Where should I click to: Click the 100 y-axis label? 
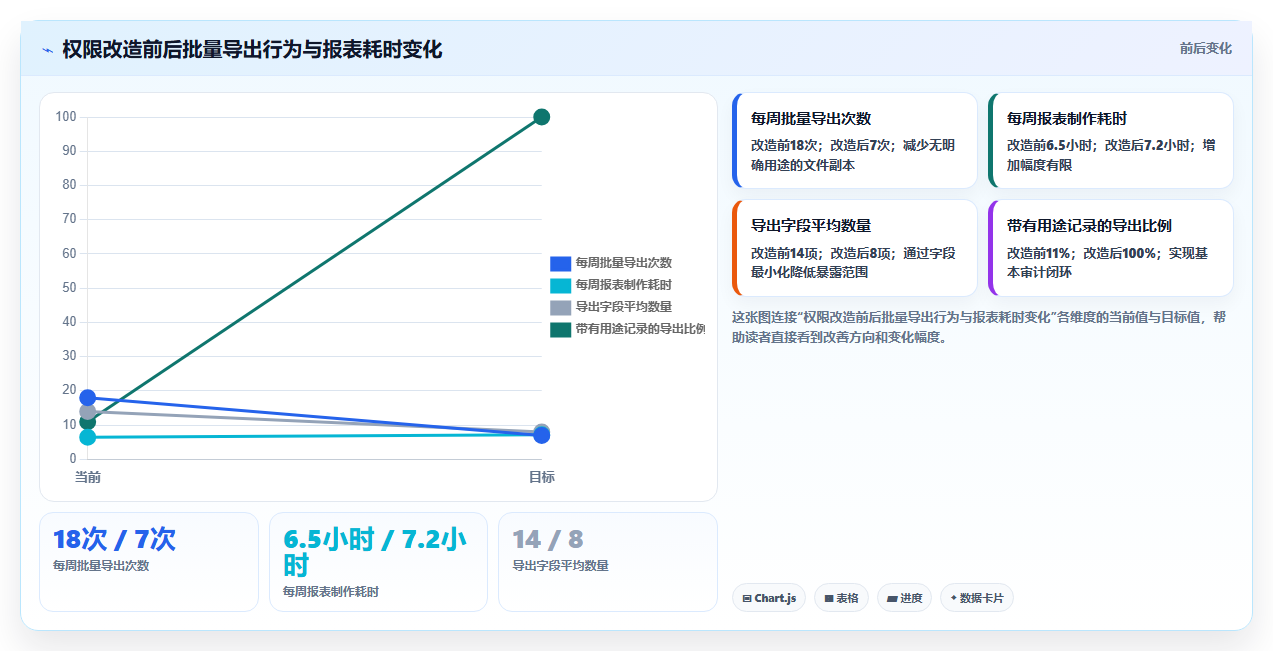[x=66, y=117]
